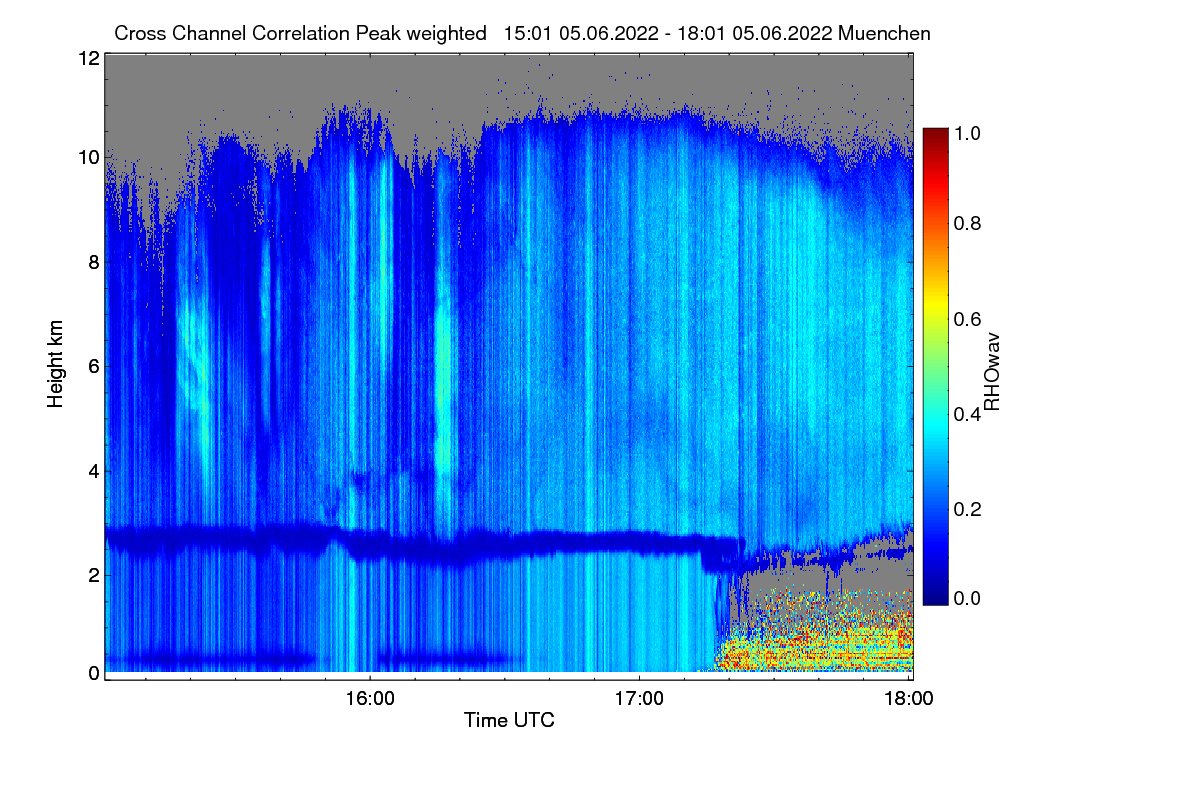This screenshot has width=1200, height=800.
Task: Click the height tick label '12'
Action: point(88,58)
